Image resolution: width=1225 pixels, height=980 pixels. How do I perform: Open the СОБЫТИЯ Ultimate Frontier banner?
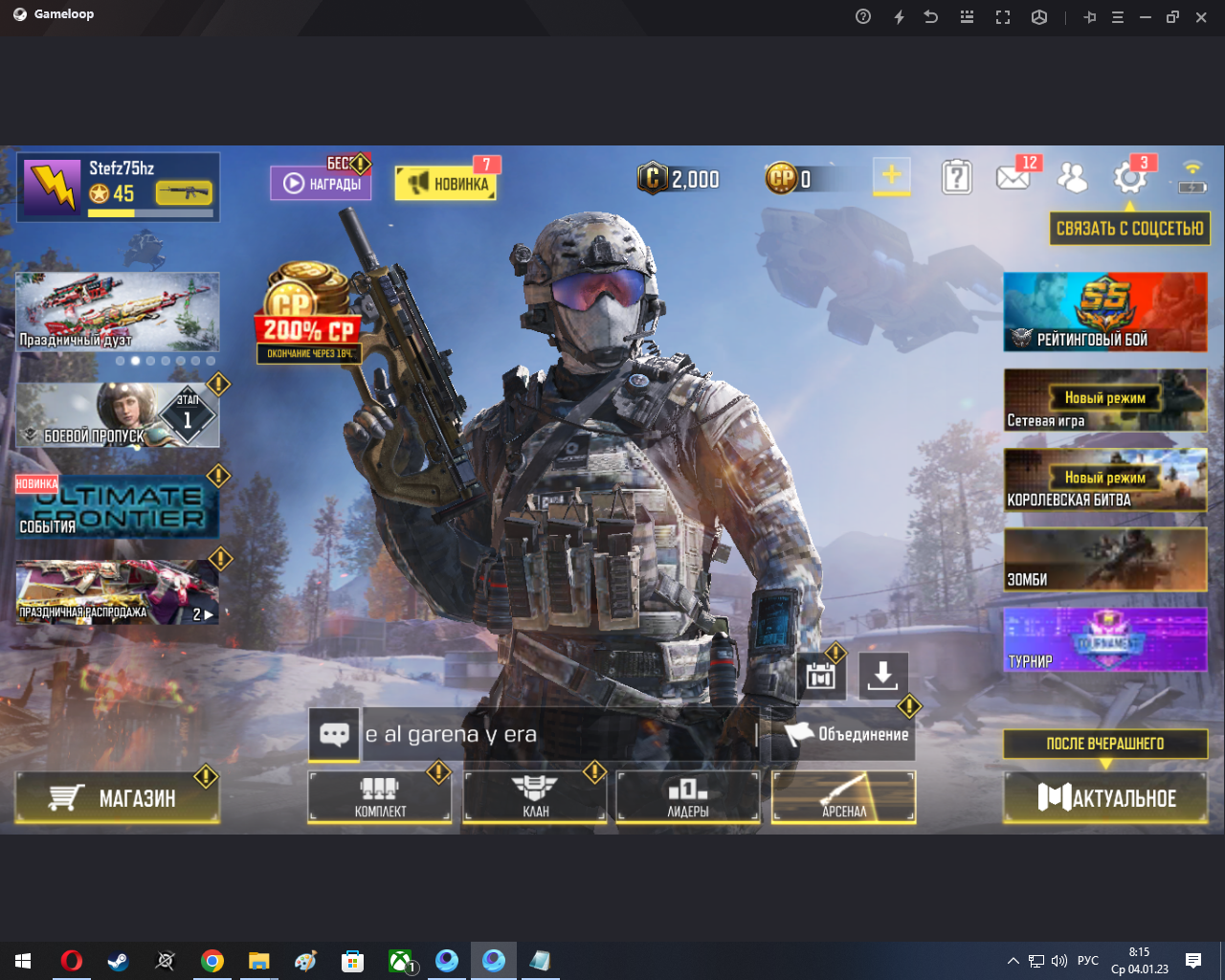point(118,506)
